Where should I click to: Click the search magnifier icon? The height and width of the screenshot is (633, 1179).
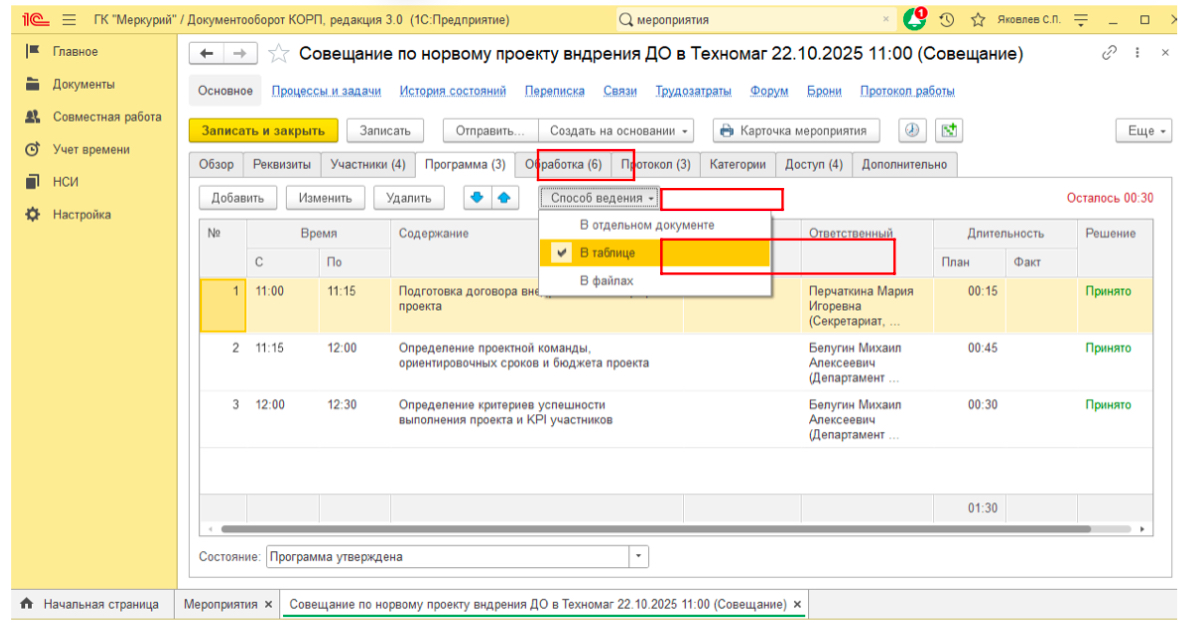coord(626,20)
